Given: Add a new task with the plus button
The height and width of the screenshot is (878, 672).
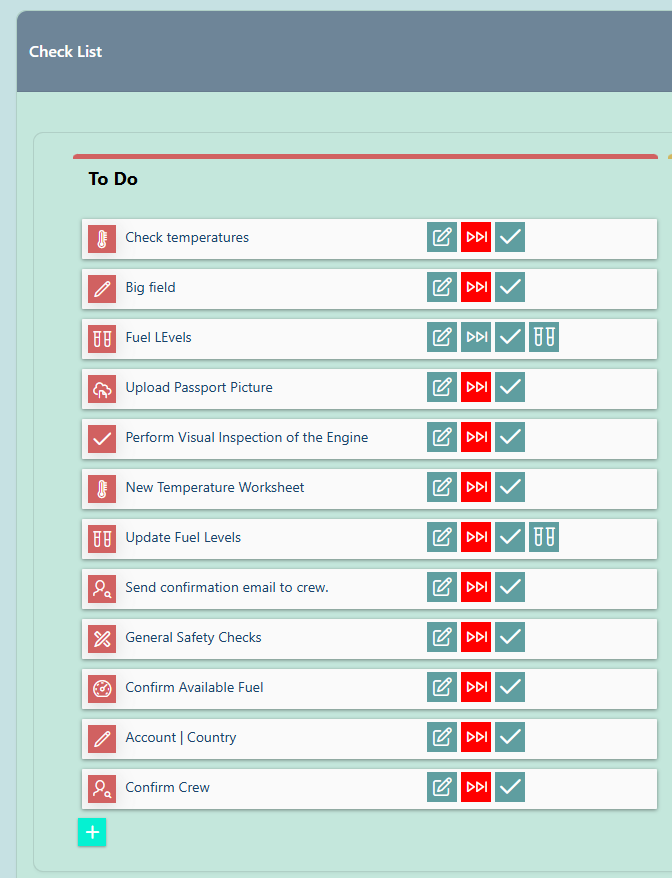Looking at the screenshot, I should [x=92, y=832].
